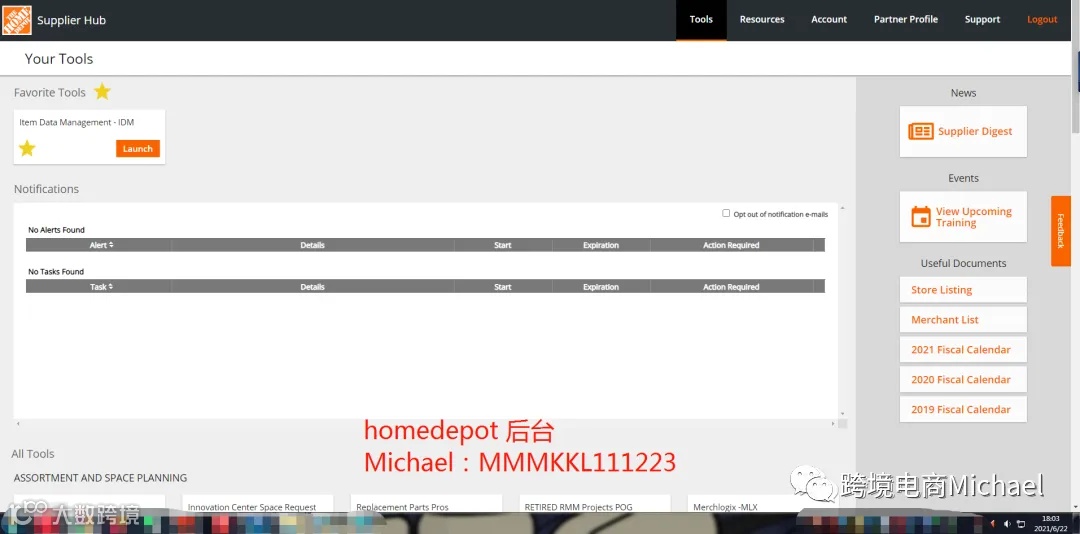Open the Innovation Center Space Request tool
Screen dimensions: 1080x534
(258, 505)
